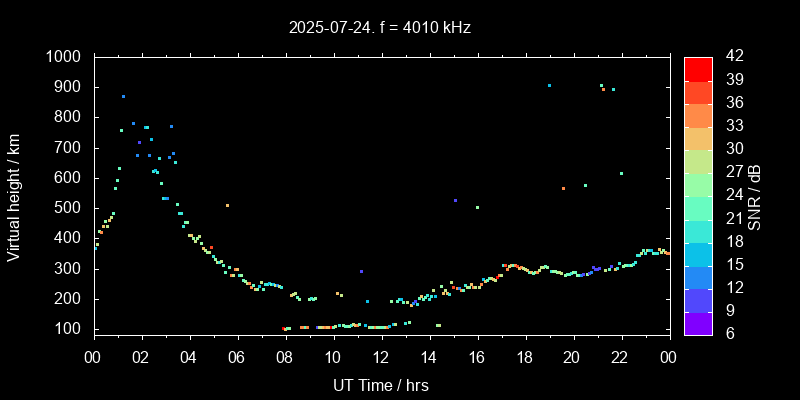800x400 pixels.
Task: Click the "UT Time / hrs" axis label
Action: point(380,385)
